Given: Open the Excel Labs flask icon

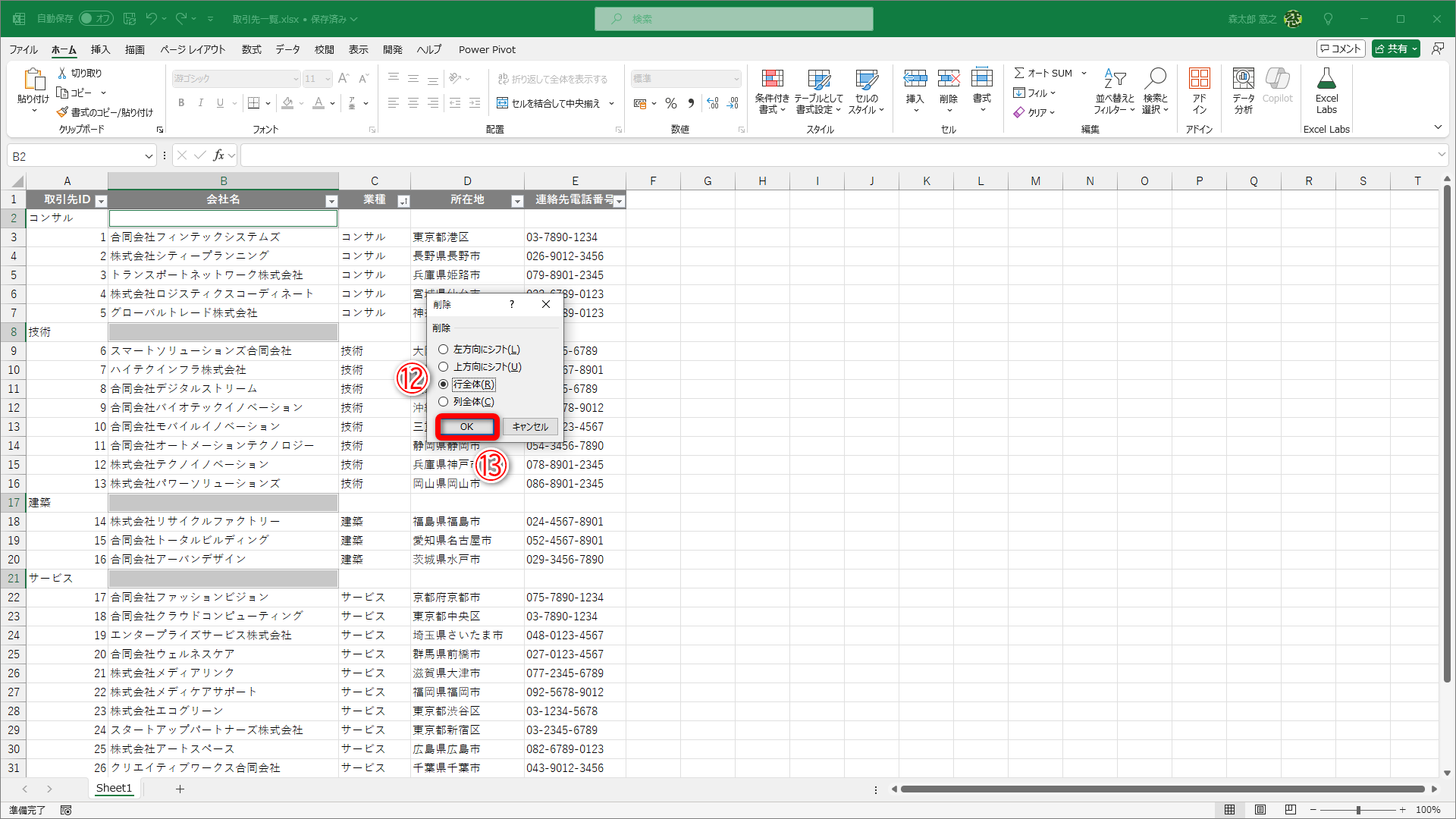Looking at the screenshot, I should (x=1326, y=79).
